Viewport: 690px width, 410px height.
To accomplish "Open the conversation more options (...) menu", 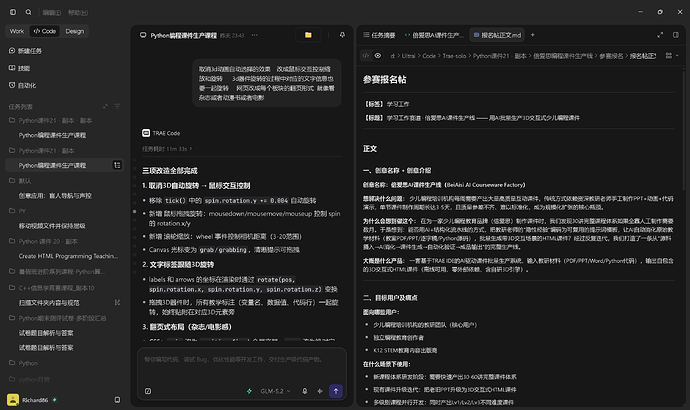I will [x=254, y=35].
